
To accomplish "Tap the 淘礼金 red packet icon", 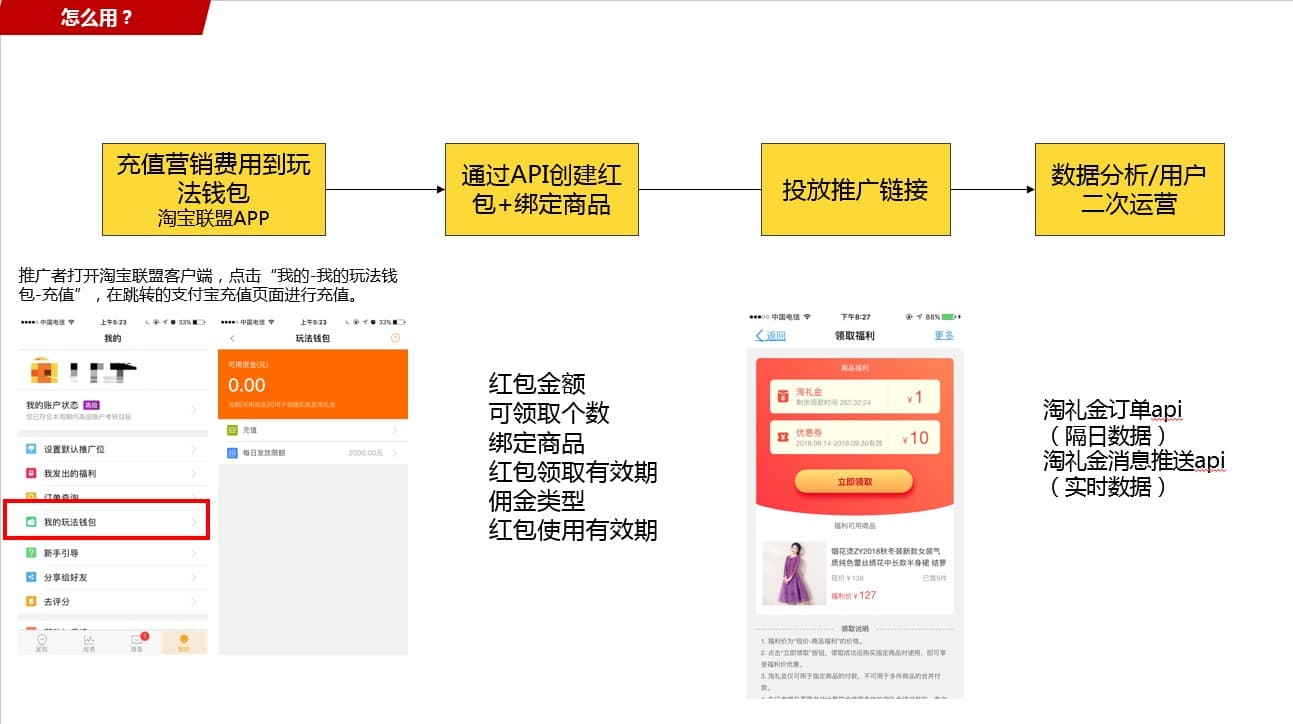I will (x=781, y=397).
